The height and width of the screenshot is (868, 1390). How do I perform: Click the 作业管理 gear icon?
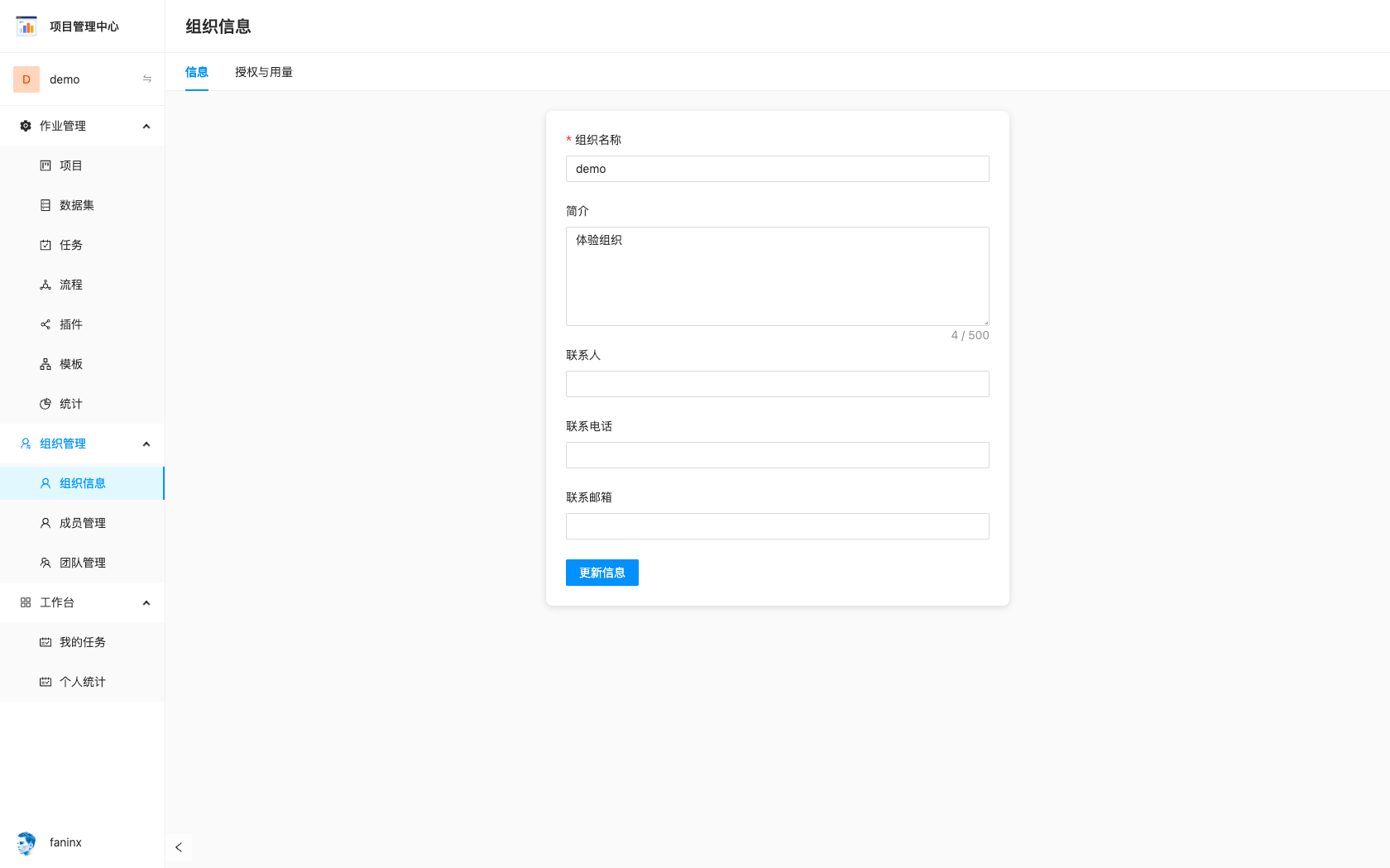click(26, 126)
